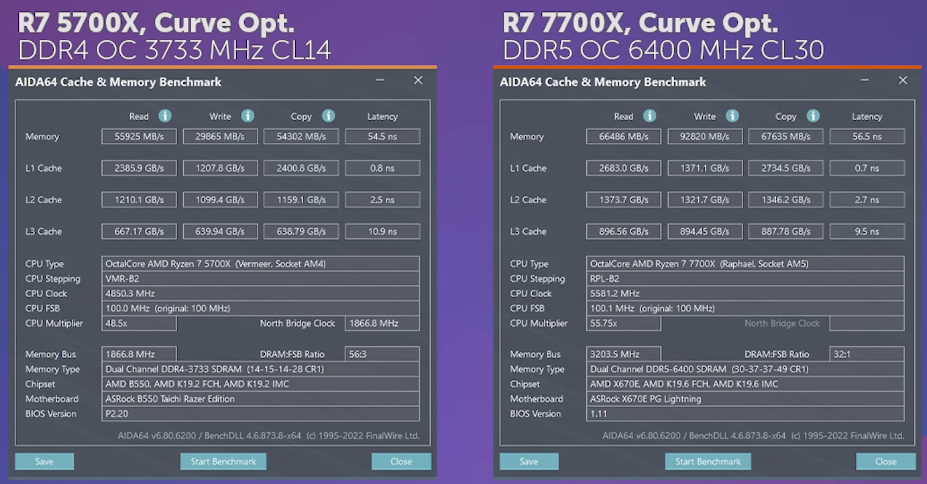This screenshot has height=484, width=927.
Task: Click CPU Stepping field RPL-B2
Action: pos(746,278)
